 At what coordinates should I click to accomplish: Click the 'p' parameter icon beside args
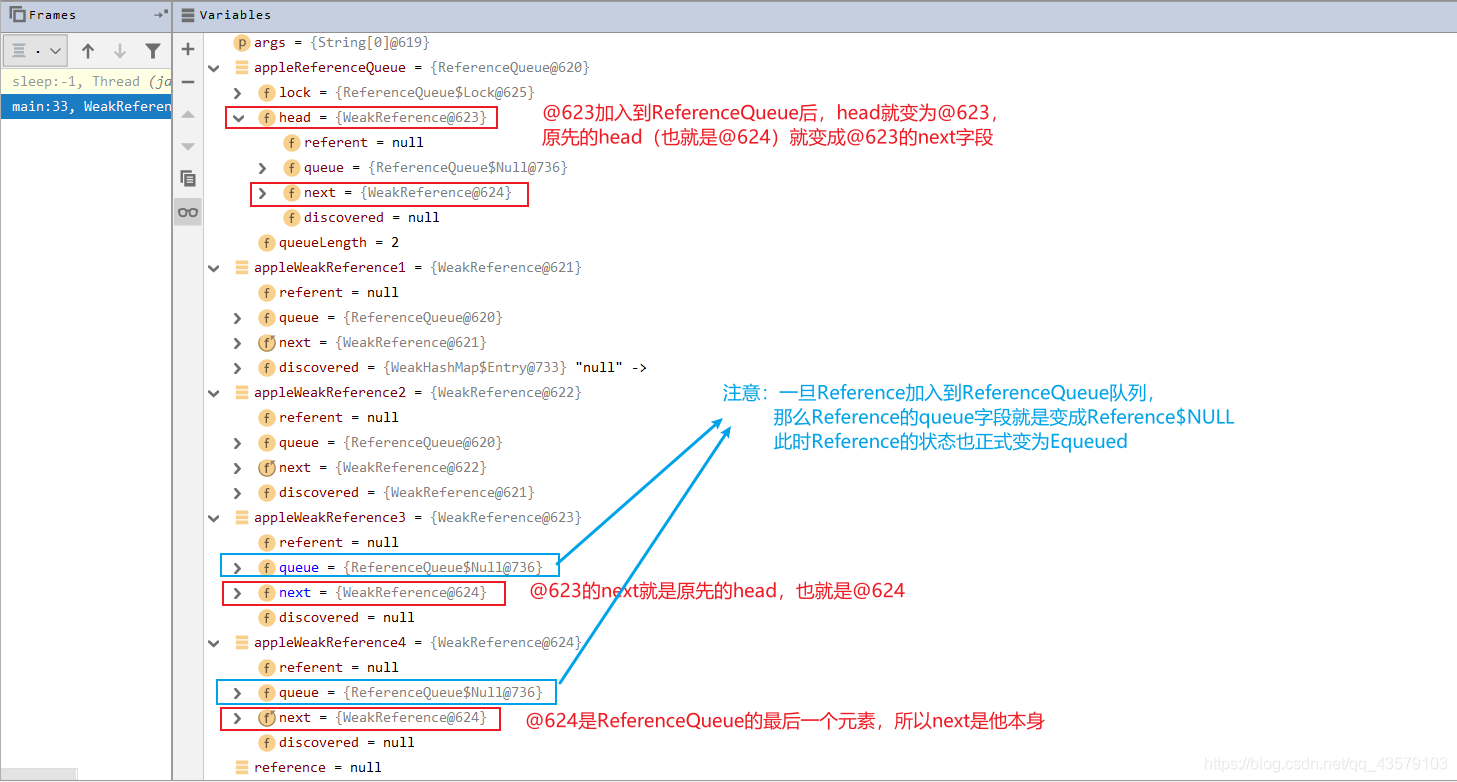[241, 43]
